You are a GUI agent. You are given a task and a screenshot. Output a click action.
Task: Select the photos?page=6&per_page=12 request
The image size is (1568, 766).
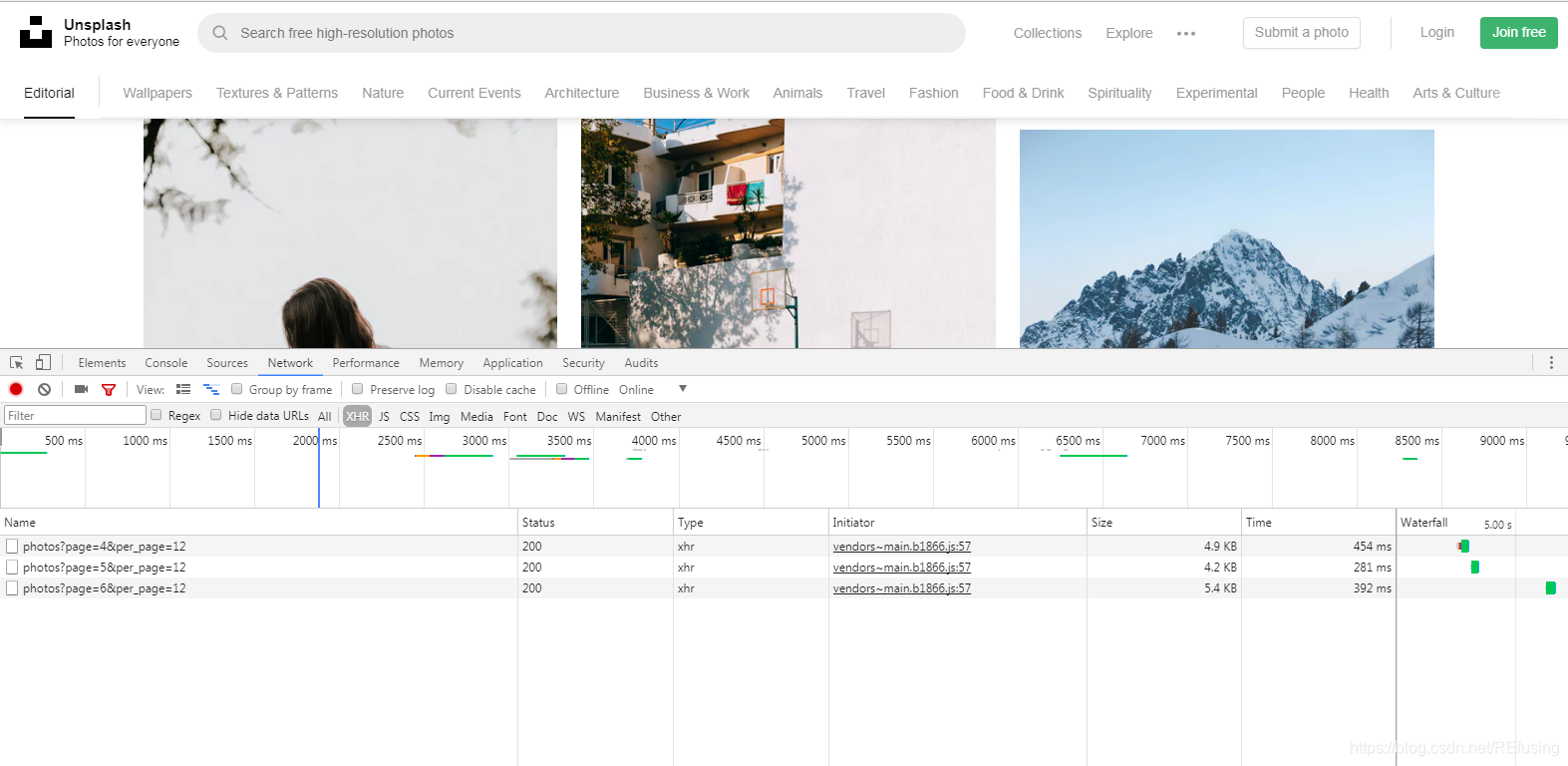[105, 588]
